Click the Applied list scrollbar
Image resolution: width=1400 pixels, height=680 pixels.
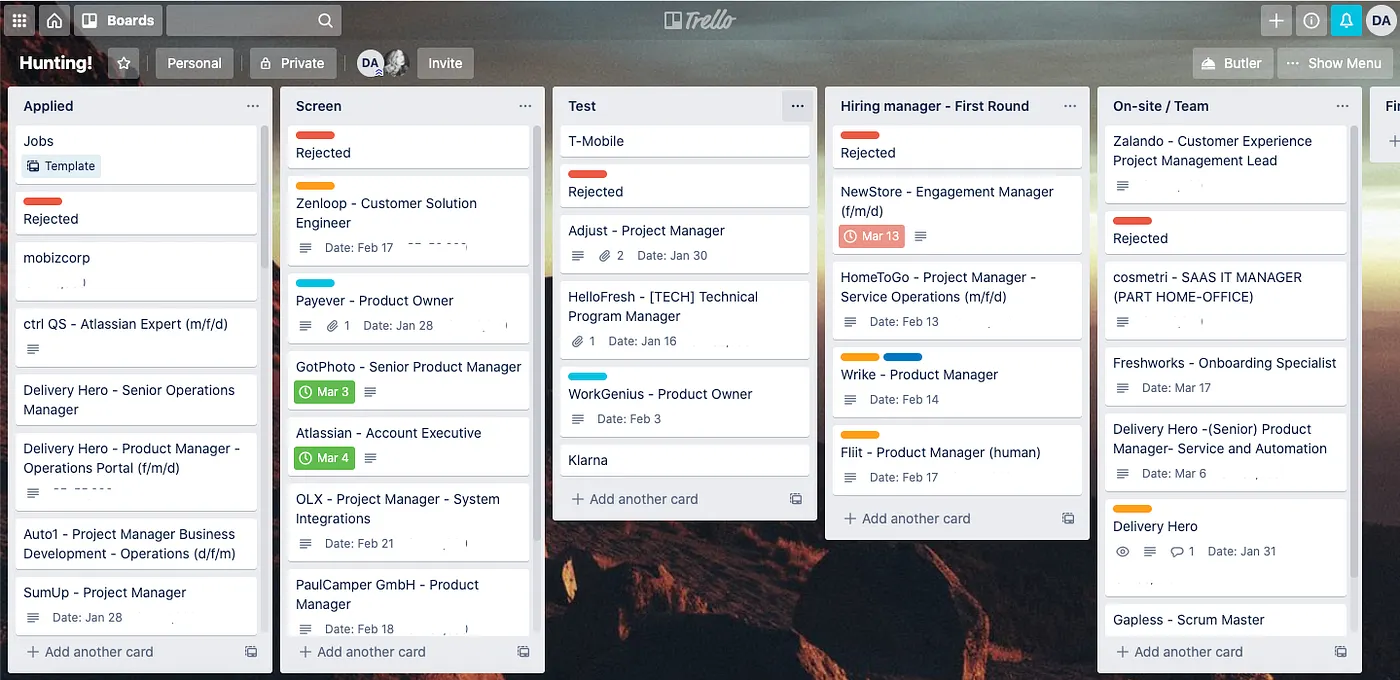[265, 196]
